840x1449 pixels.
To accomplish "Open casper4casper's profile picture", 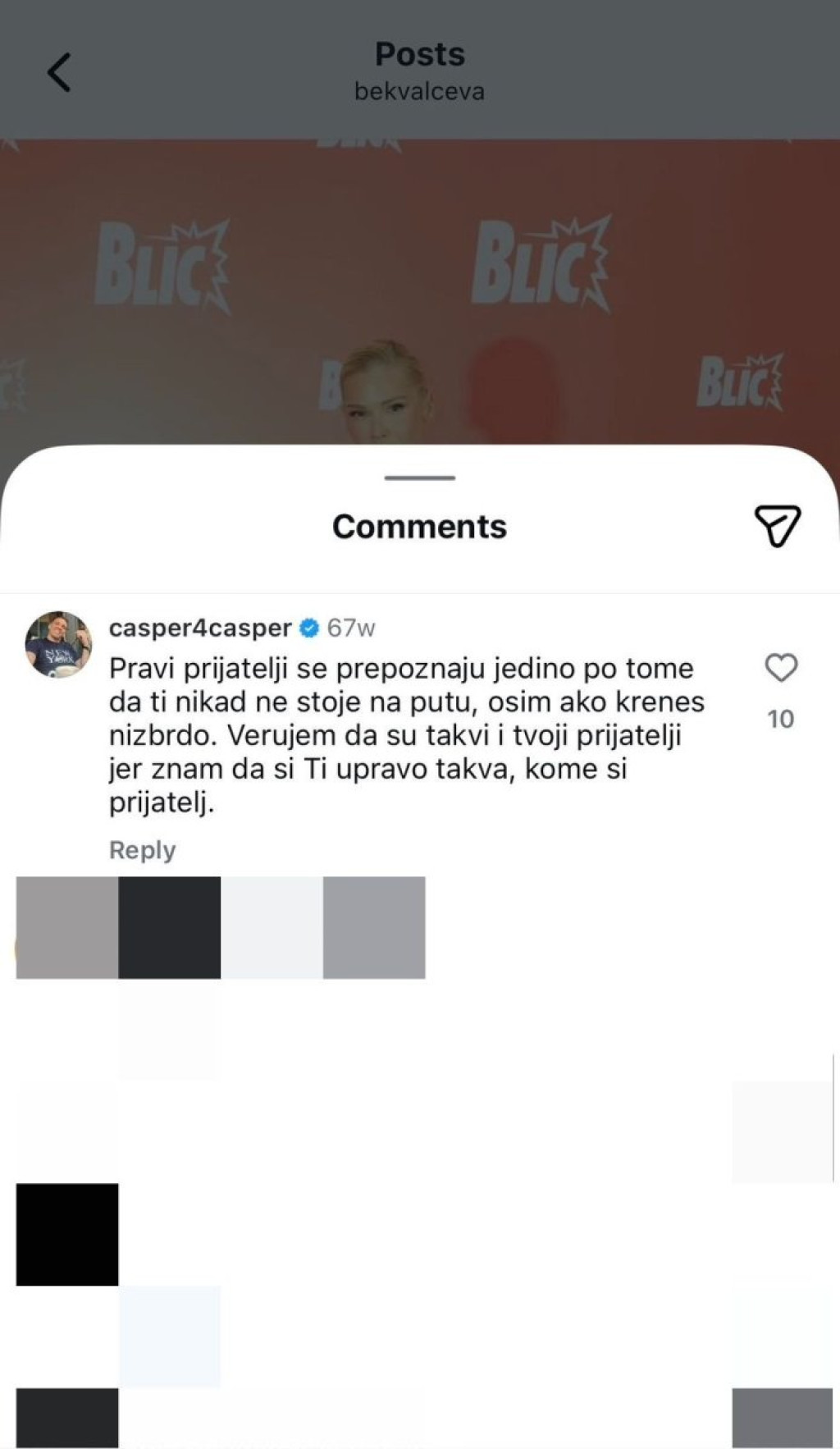I will click(58, 644).
